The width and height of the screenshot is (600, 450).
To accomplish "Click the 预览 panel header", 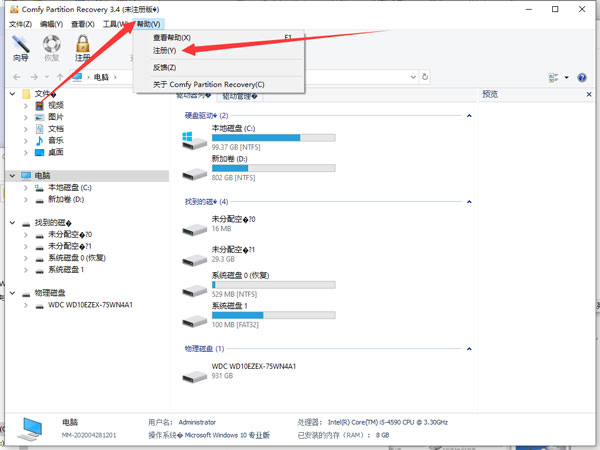I will [x=490, y=94].
